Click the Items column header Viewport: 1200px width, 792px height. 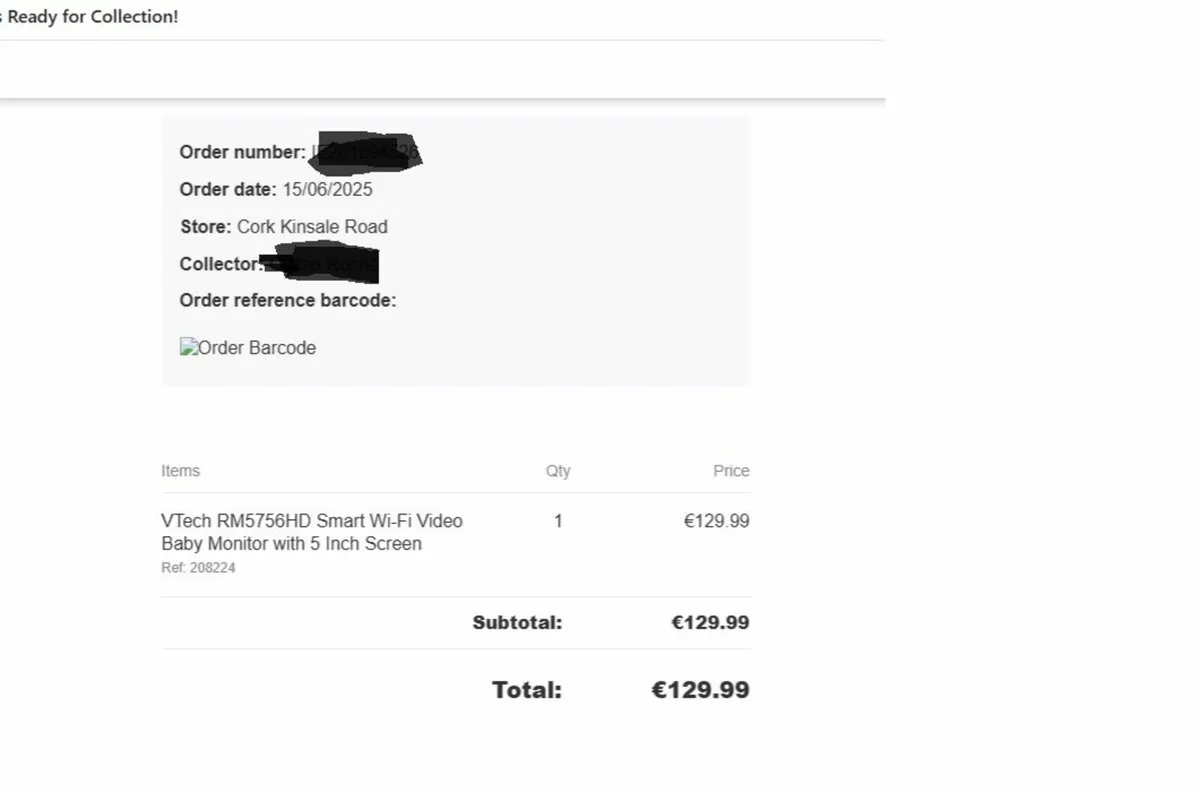click(x=180, y=471)
